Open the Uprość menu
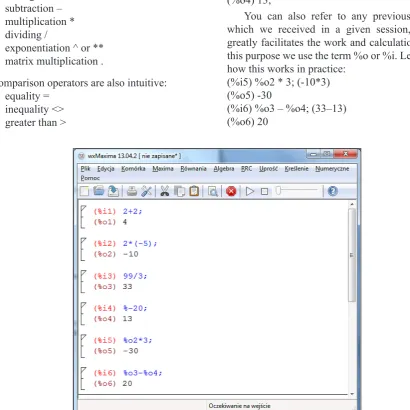410x410 pixels. pyautogui.click(x=268, y=169)
